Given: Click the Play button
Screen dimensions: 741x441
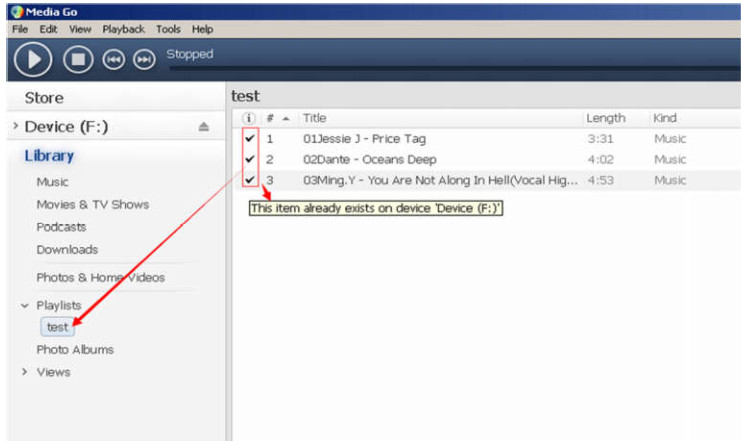Looking at the screenshot, I should click(33, 60).
